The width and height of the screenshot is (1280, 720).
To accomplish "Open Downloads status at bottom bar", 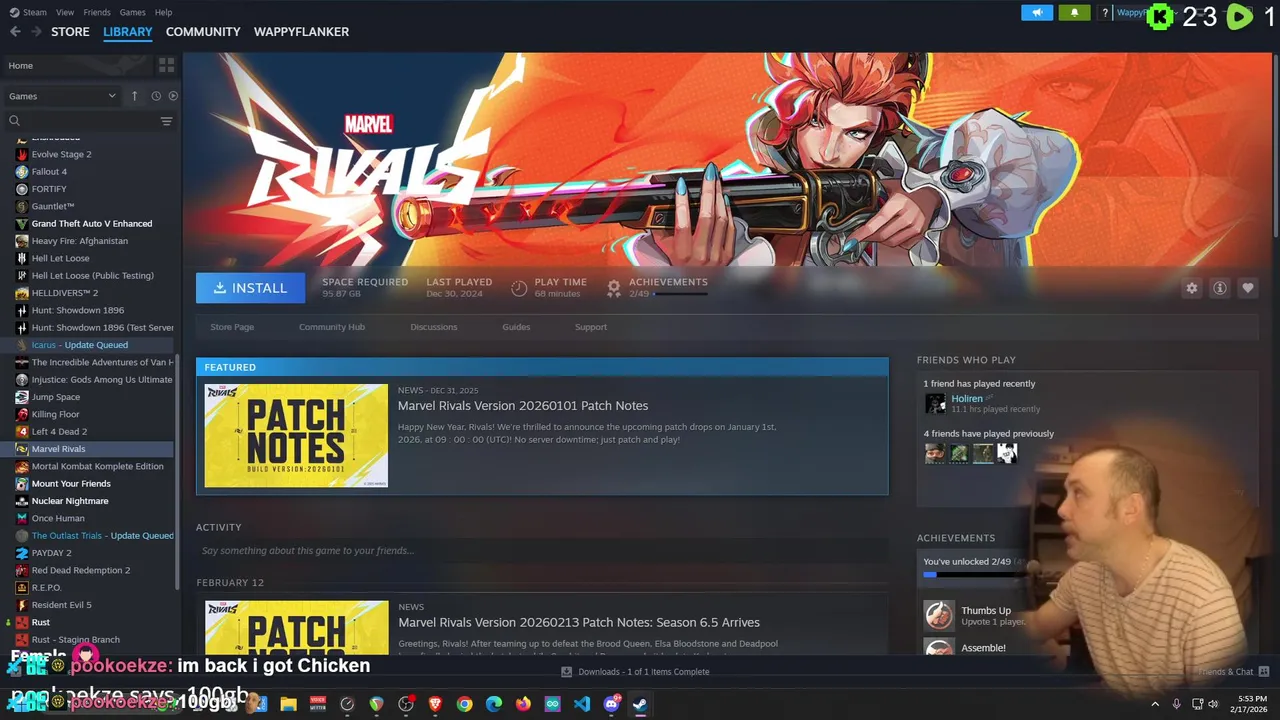I will [635, 672].
